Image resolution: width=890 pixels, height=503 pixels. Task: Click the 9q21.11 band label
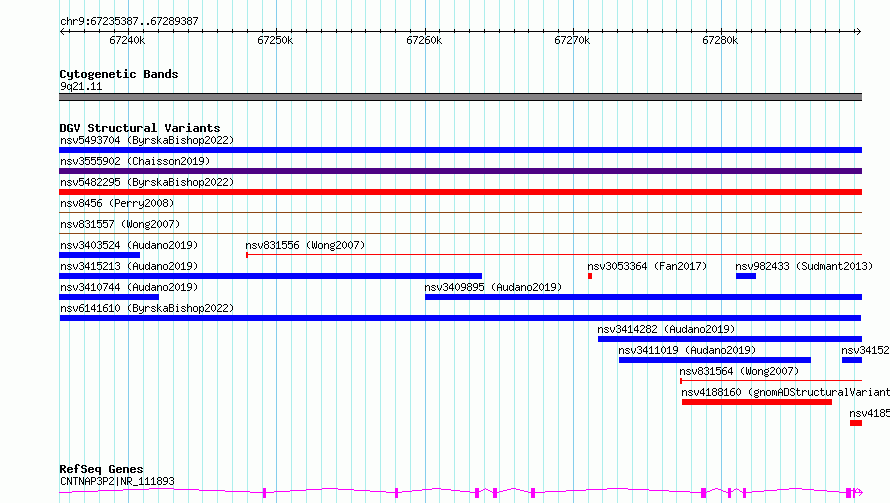pyautogui.click(x=81, y=86)
